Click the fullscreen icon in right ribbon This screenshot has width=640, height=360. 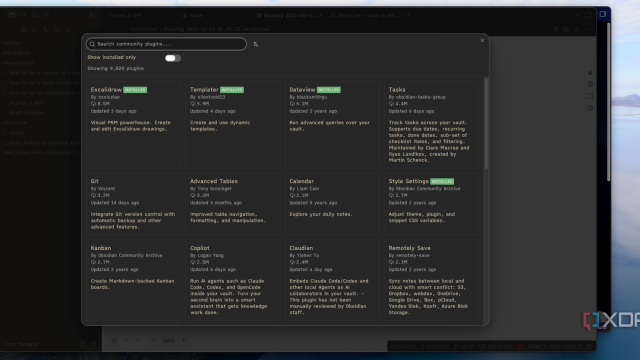pyautogui.click(x=590, y=96)
